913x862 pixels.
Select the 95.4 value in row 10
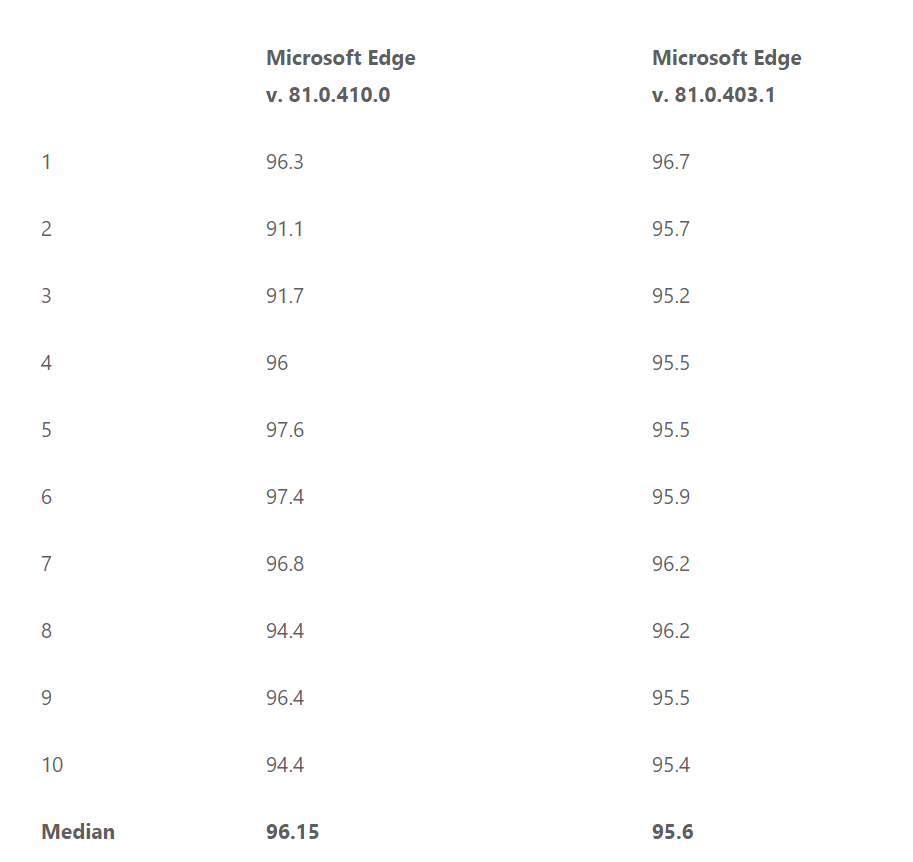670,765
